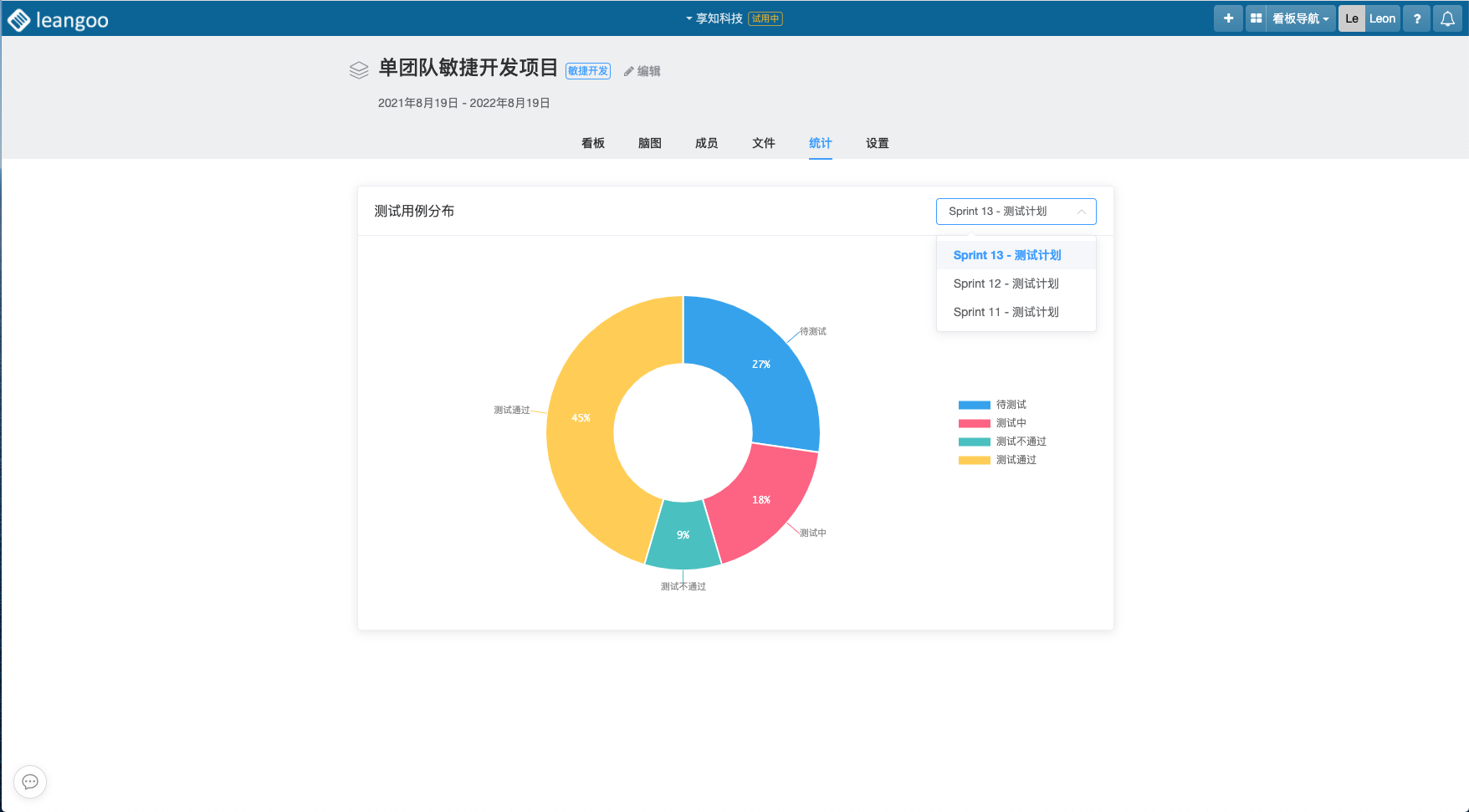
Task: Select Sprint 12 - 测试计划 option
Action: point(1006,283)
